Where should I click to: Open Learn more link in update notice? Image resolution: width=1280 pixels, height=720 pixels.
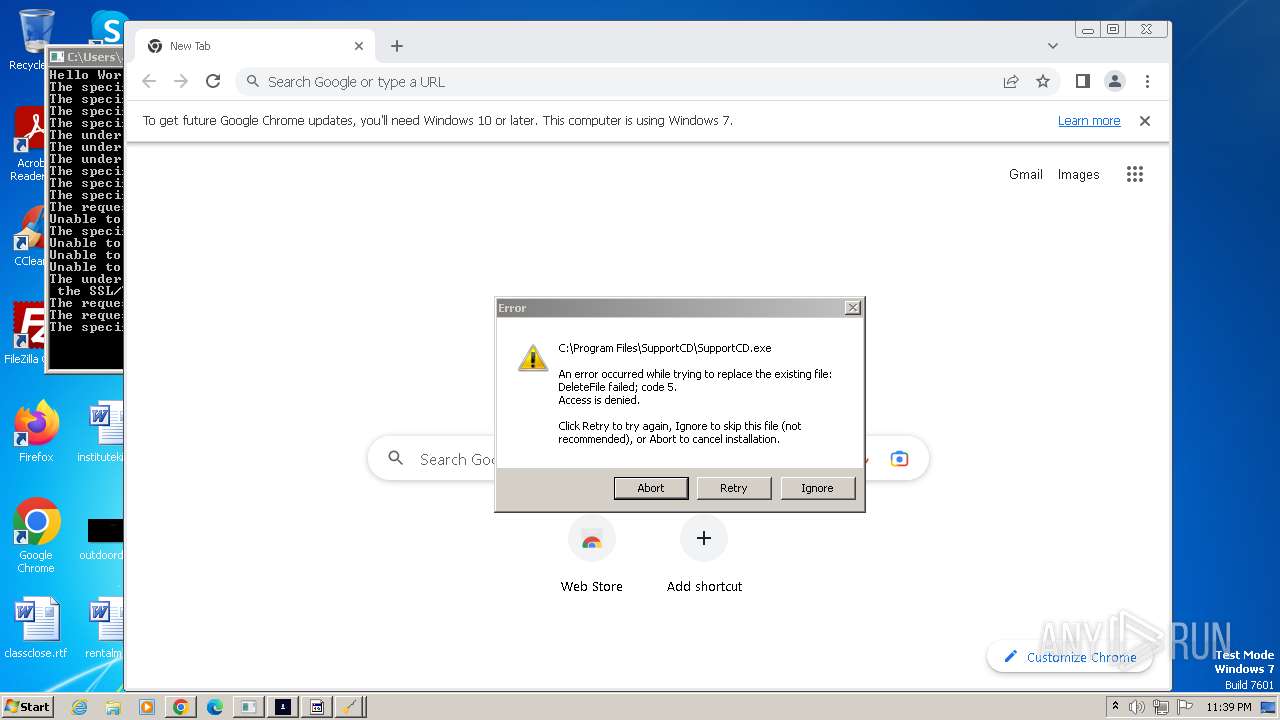(x=1089, y=121)
